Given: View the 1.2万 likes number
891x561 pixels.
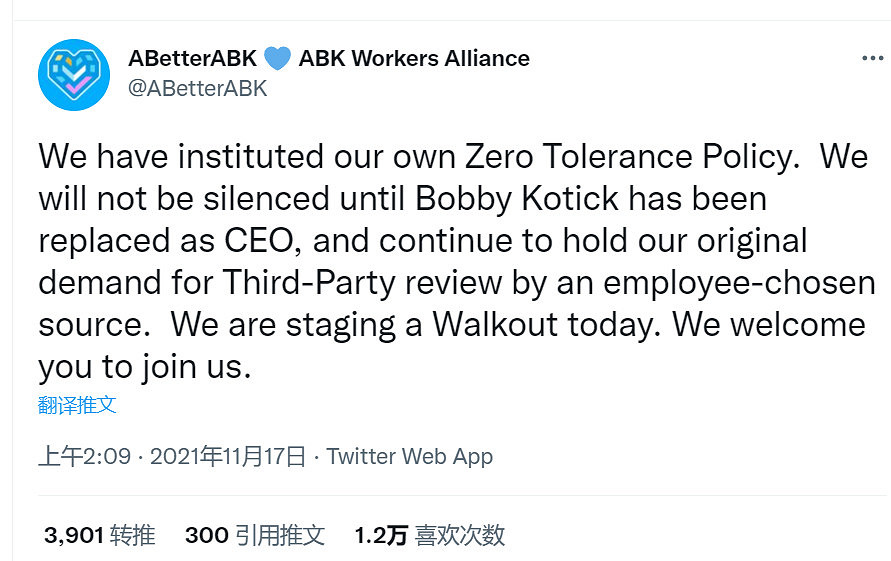Looking at the screenshot, I should click(x=380, y=535).
